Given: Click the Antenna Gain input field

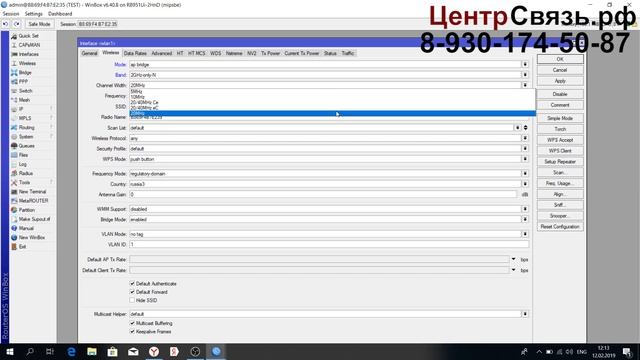Looking at the screenshot, I should coord(323,194).
